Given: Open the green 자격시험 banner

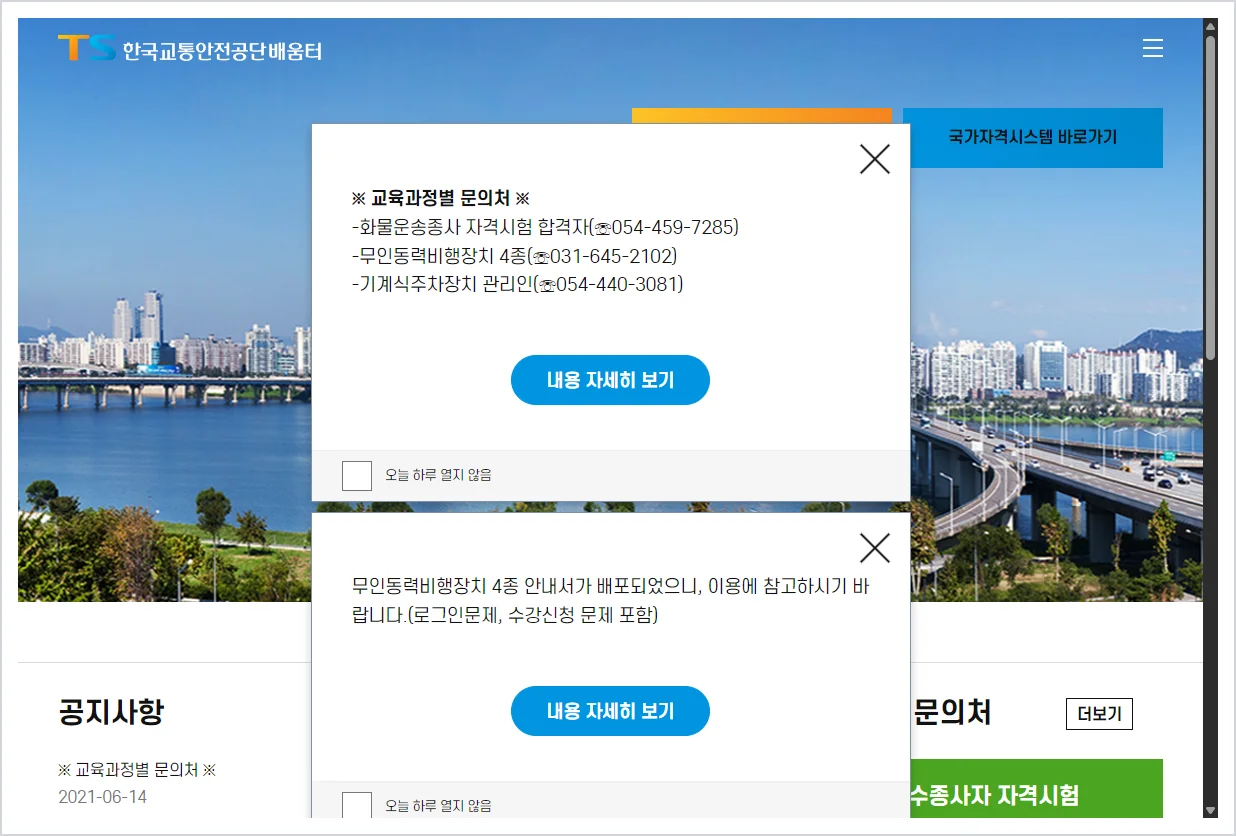Looking at the screenshot, I should point(1037,789).
